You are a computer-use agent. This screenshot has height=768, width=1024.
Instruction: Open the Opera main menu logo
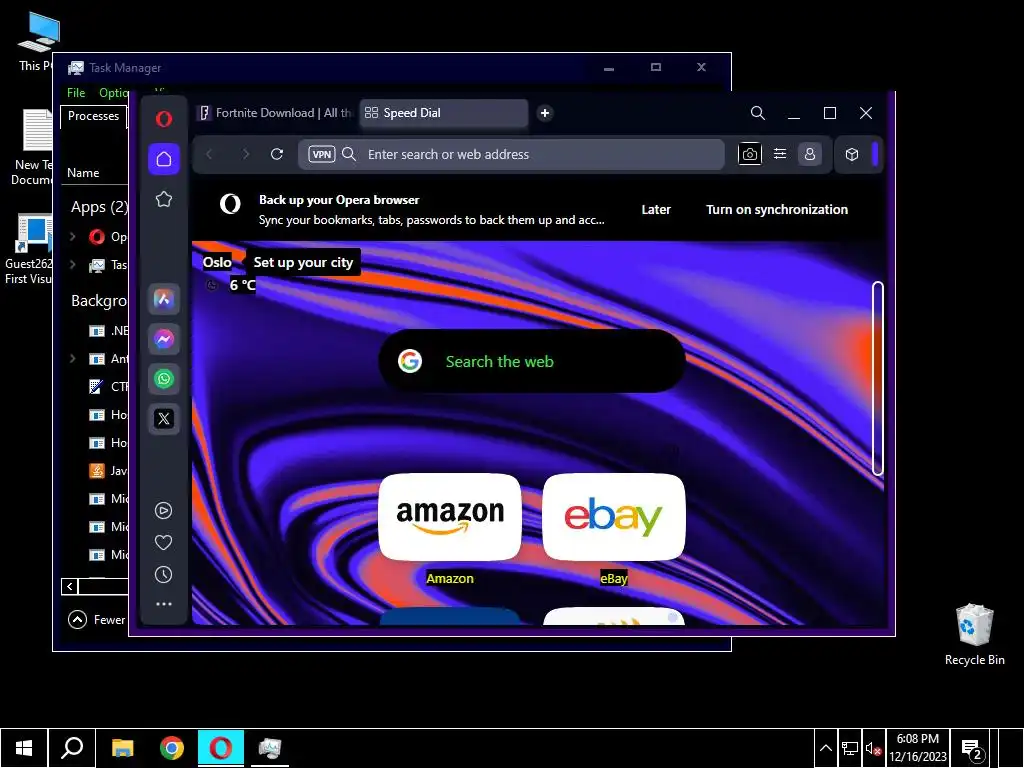(x=164, y=118)
